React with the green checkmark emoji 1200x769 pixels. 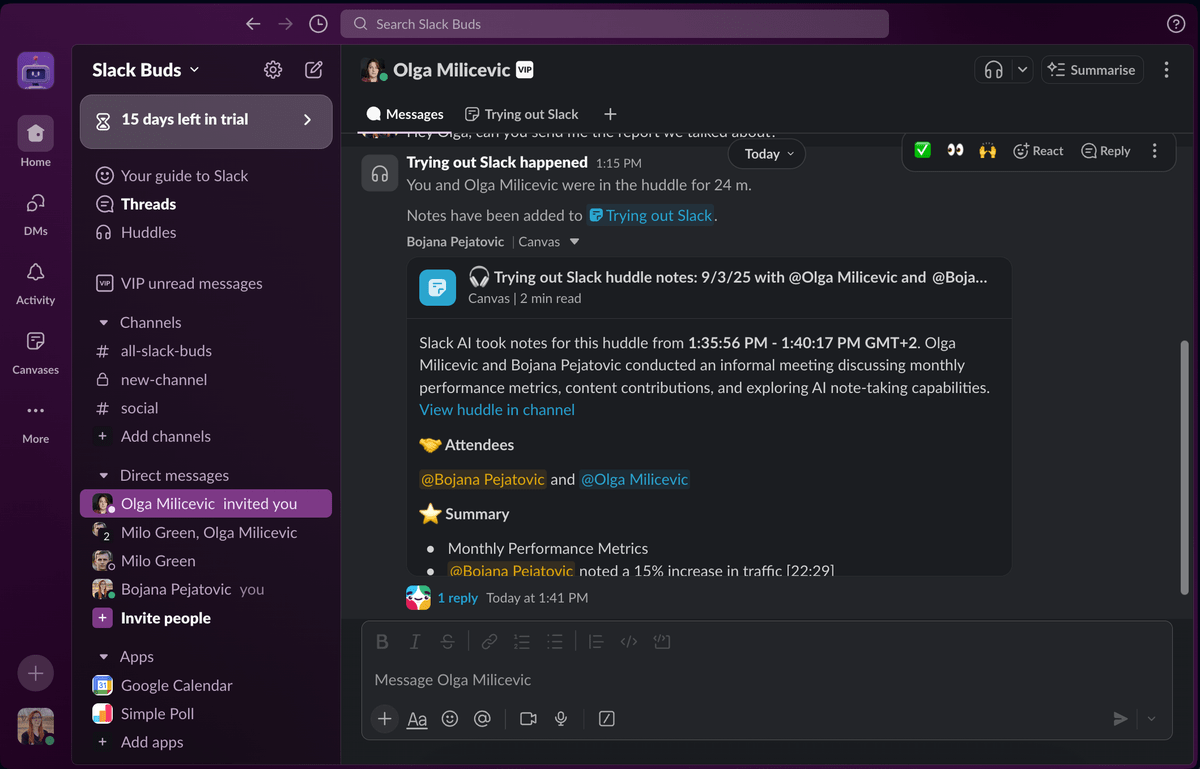(923, 150)
